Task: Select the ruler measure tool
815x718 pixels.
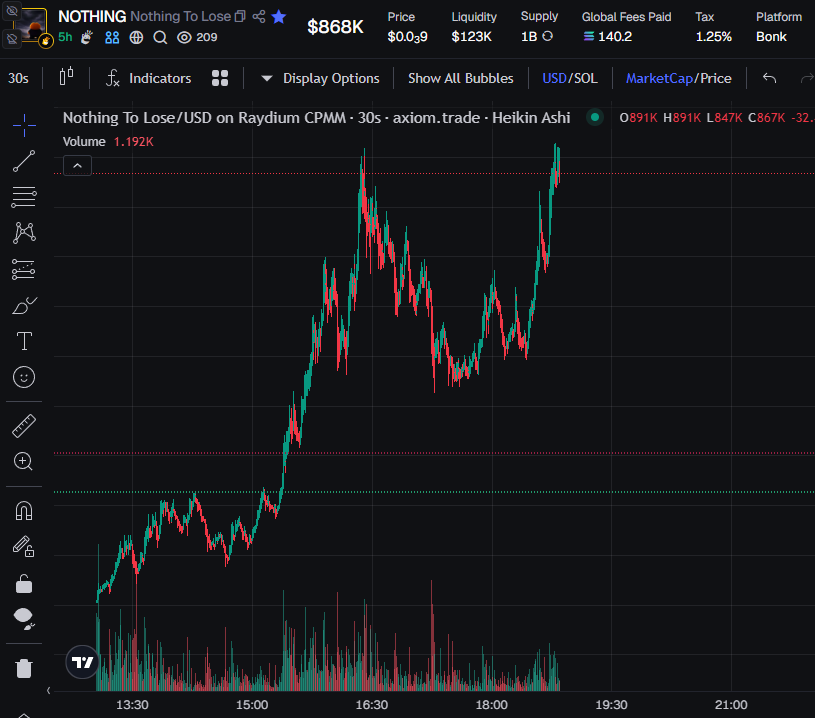Action: click(24, 426)
